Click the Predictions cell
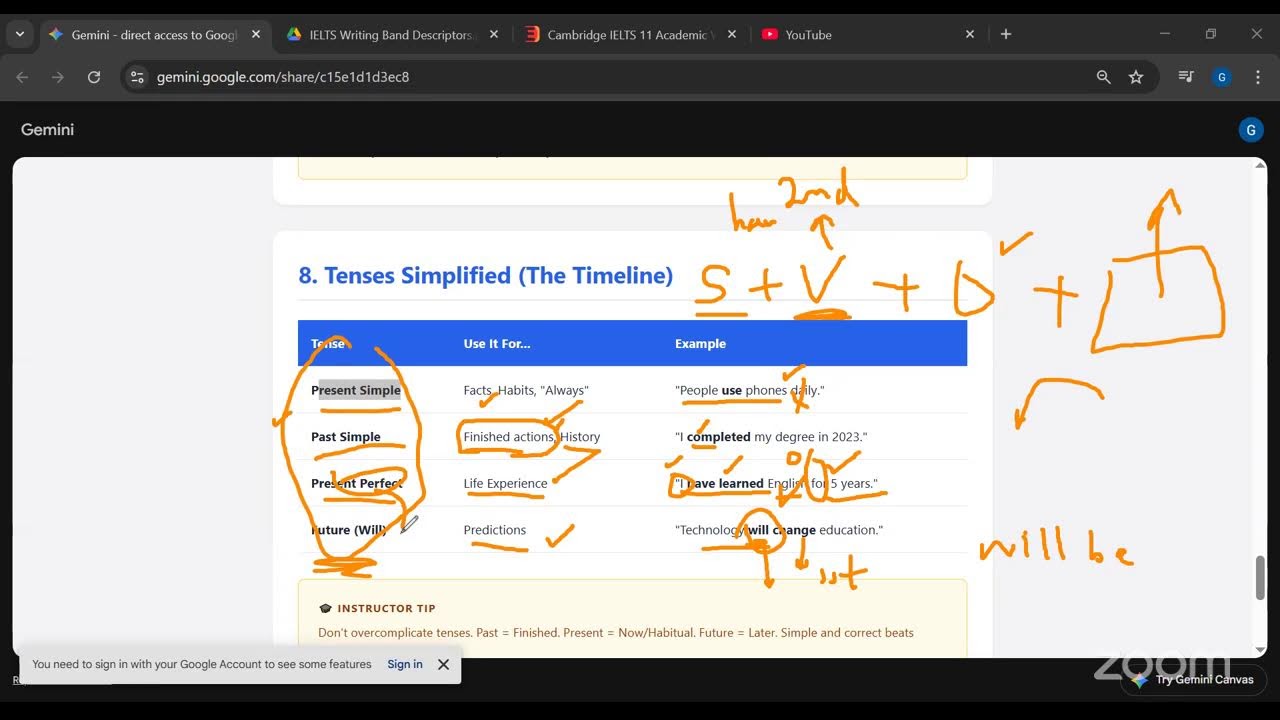 (x=494, y=530)
